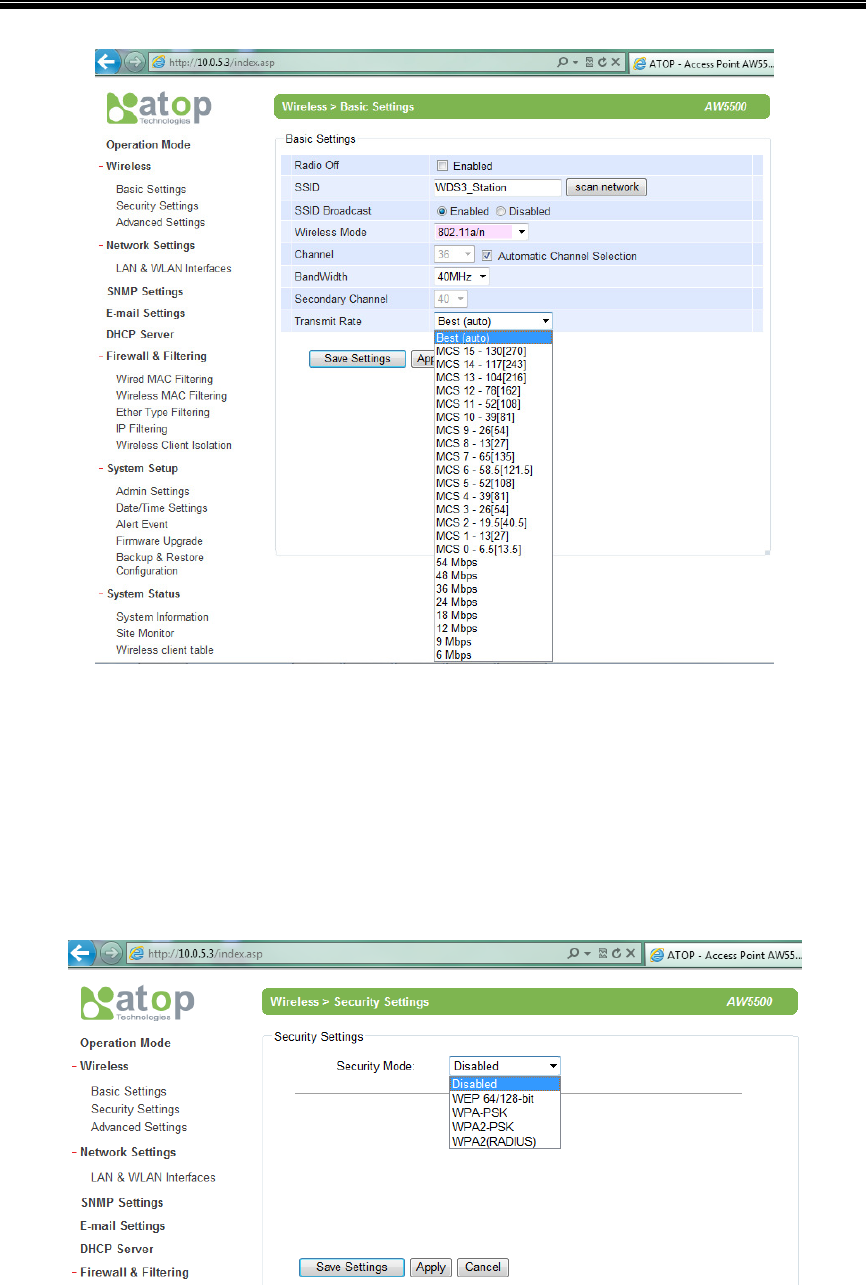Open Wireless client table link
Screen dimensions: 866x1285
[164, 650]
